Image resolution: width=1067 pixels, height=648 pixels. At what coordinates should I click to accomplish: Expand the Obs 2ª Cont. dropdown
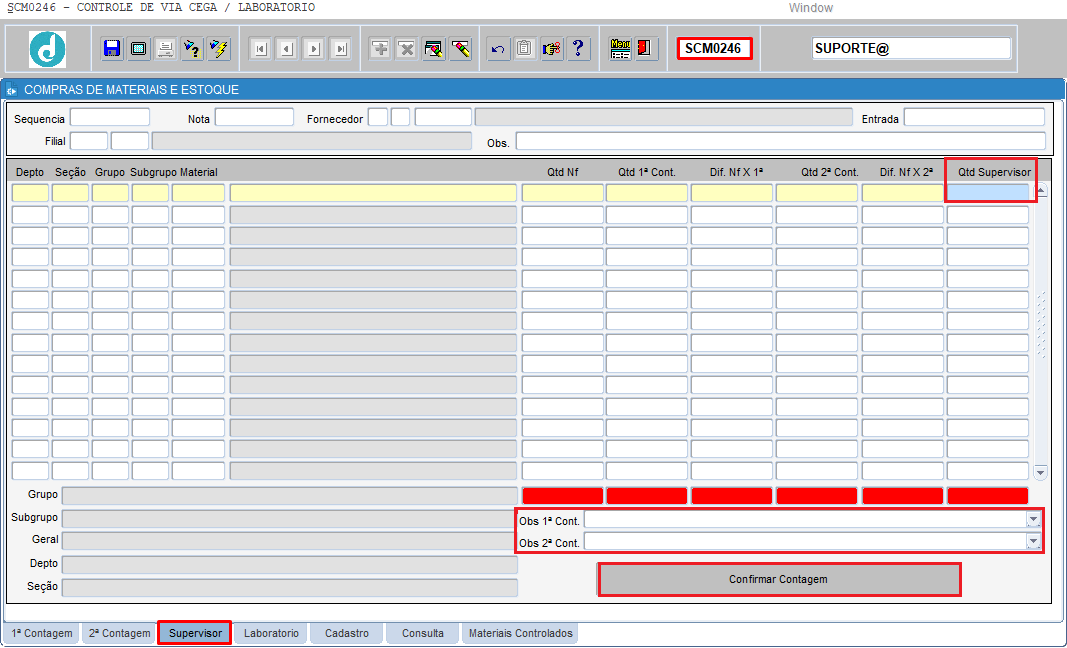click(x=1034, y=542)
